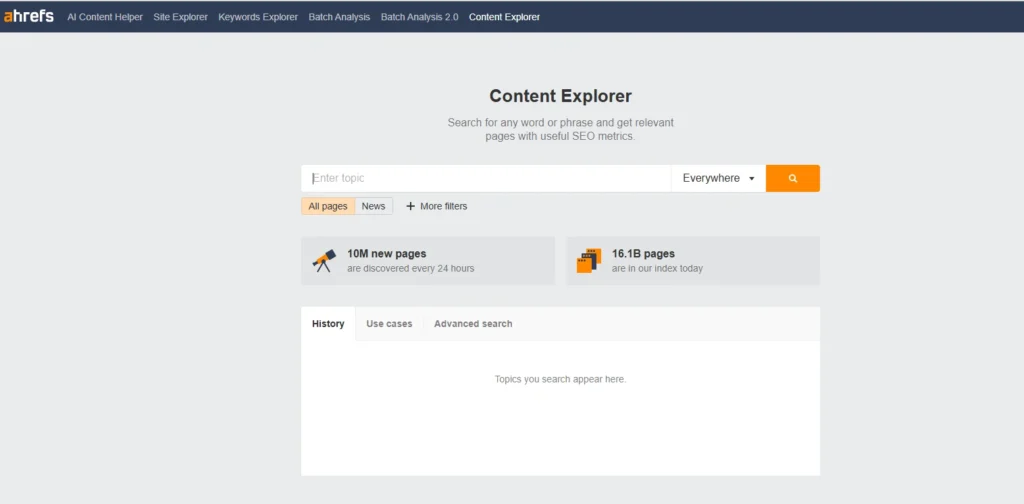Screen dimensions: 1024x504
Task: Click the telescope icon
Action: click(325, 260)
